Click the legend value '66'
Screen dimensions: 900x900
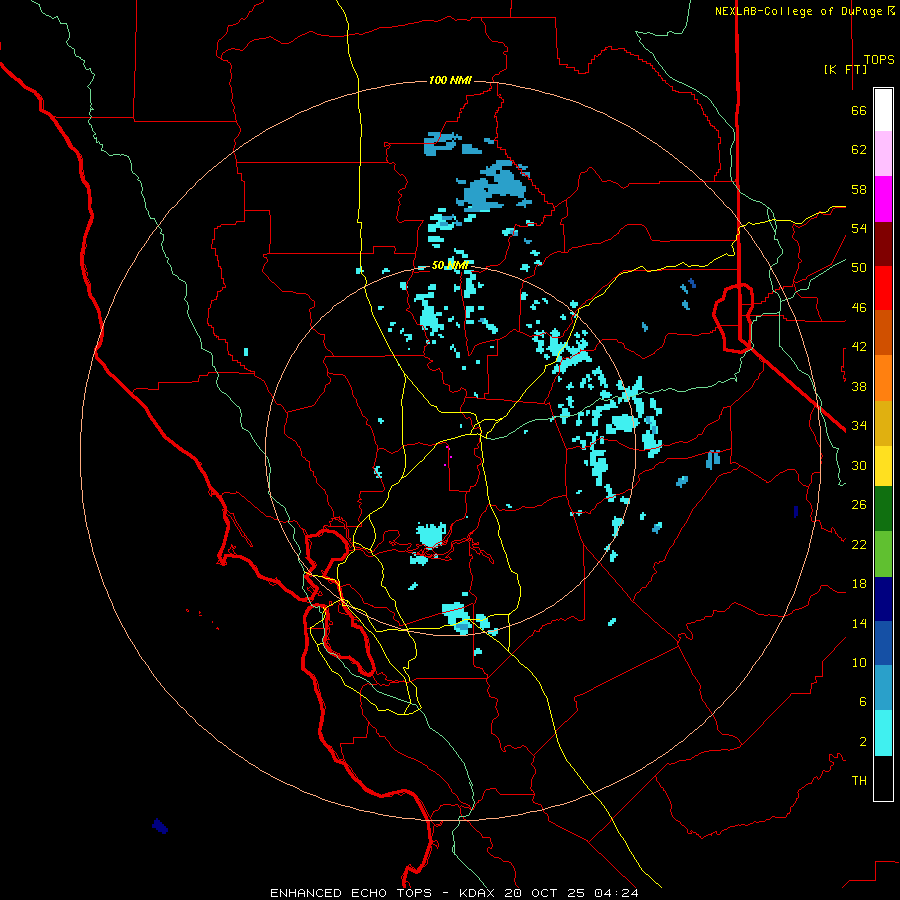(859, 111)
